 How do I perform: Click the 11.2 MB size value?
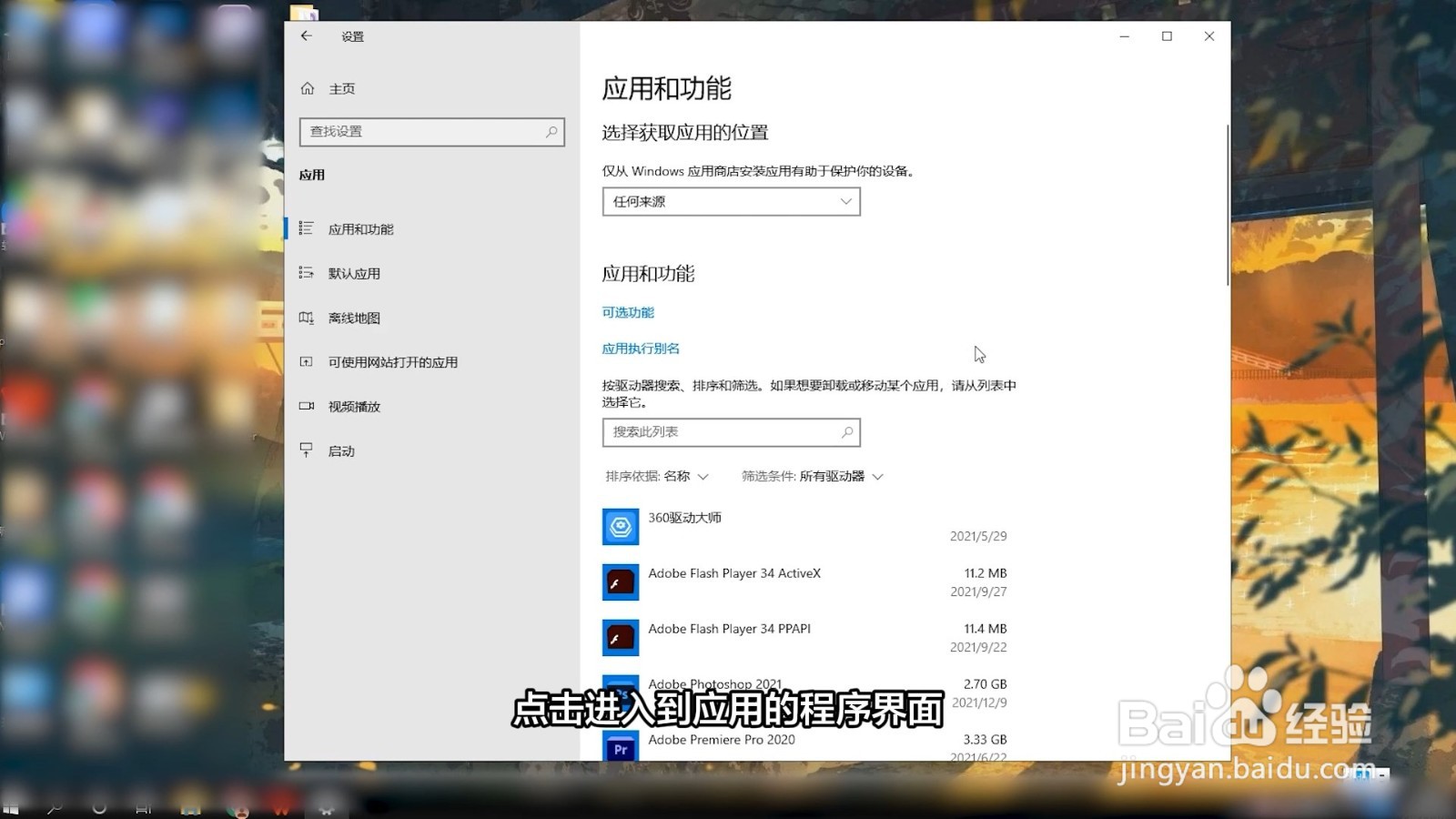(986, 573)
